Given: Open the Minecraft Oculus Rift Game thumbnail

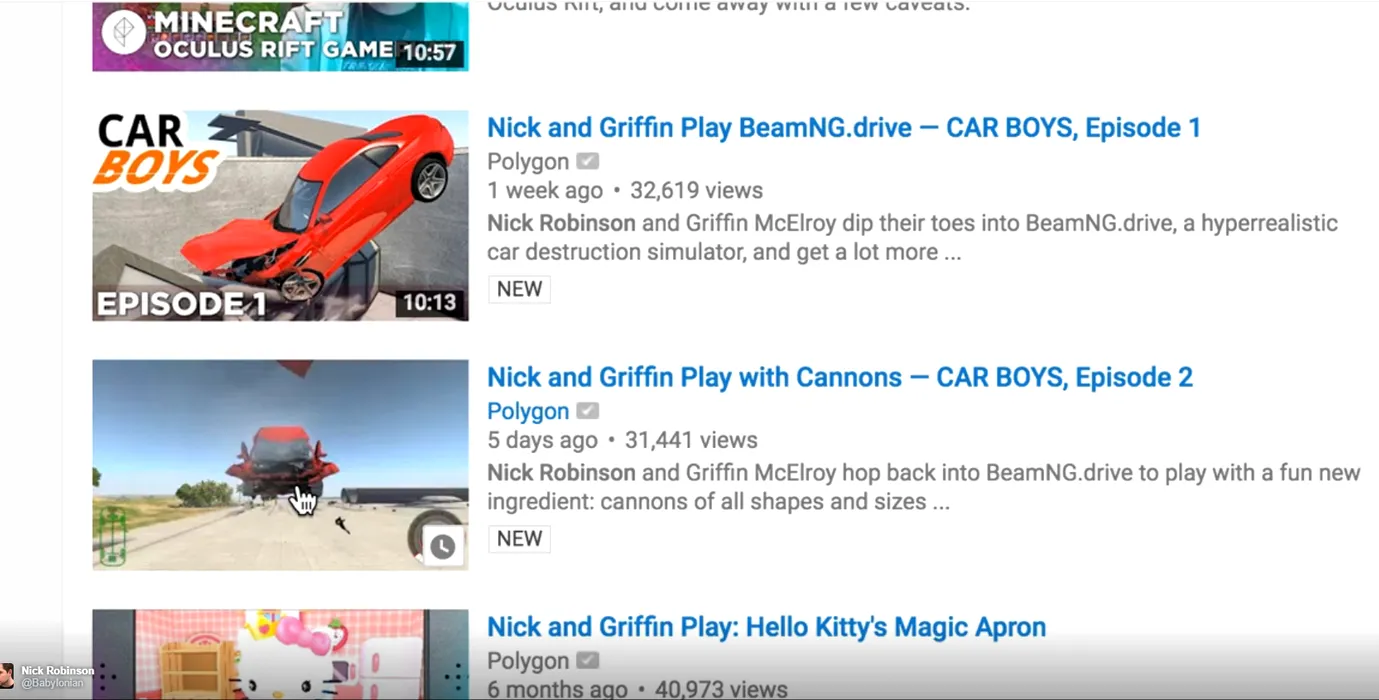Looking at the screenshot, I should [280, 36].
